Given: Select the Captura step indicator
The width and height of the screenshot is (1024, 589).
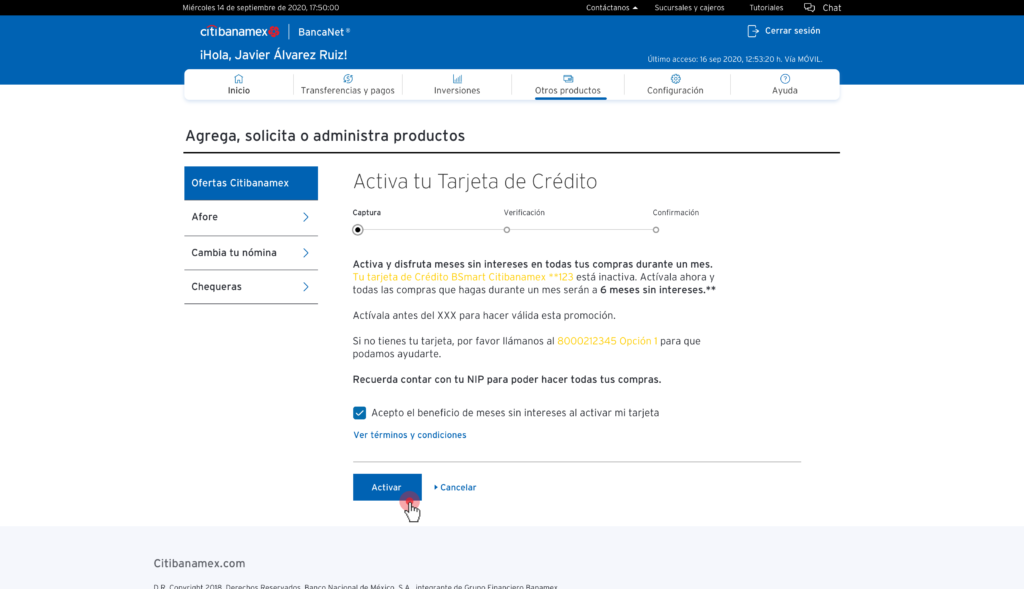Looking at the screenshot, I should tap(358, 230).
